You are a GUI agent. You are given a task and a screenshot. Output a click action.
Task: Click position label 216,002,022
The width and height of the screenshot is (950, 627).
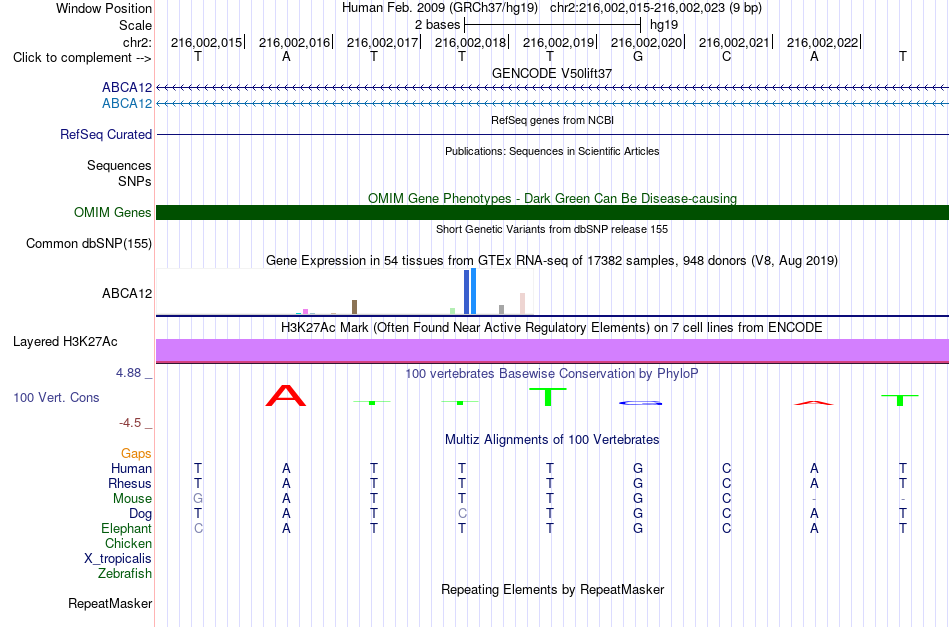click(x=822, y=42)
